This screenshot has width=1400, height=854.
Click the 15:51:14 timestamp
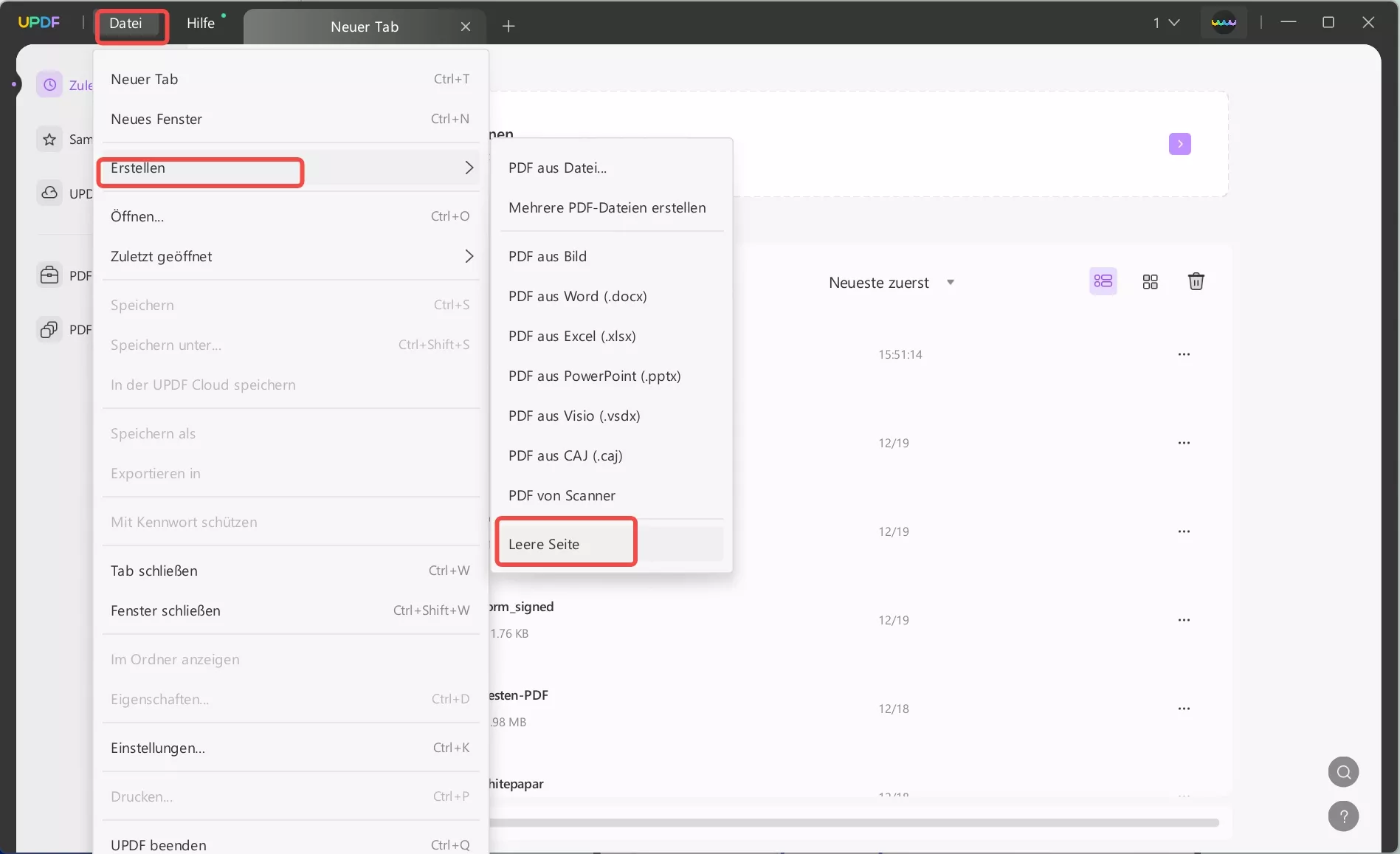pyautogui.click(x=900, y=354)
